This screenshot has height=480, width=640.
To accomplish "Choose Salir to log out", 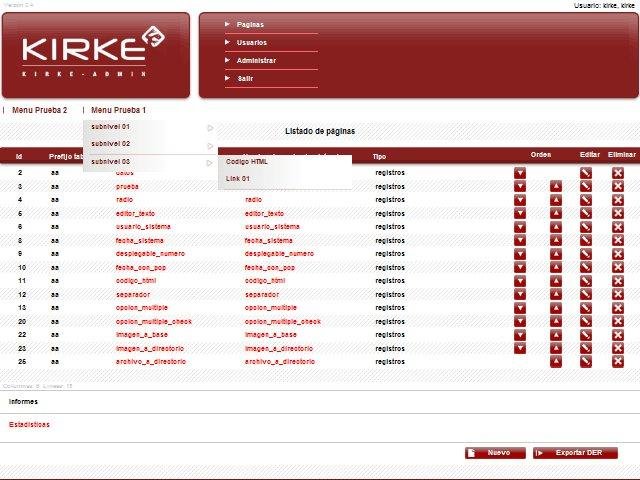I will click(245, 78).
